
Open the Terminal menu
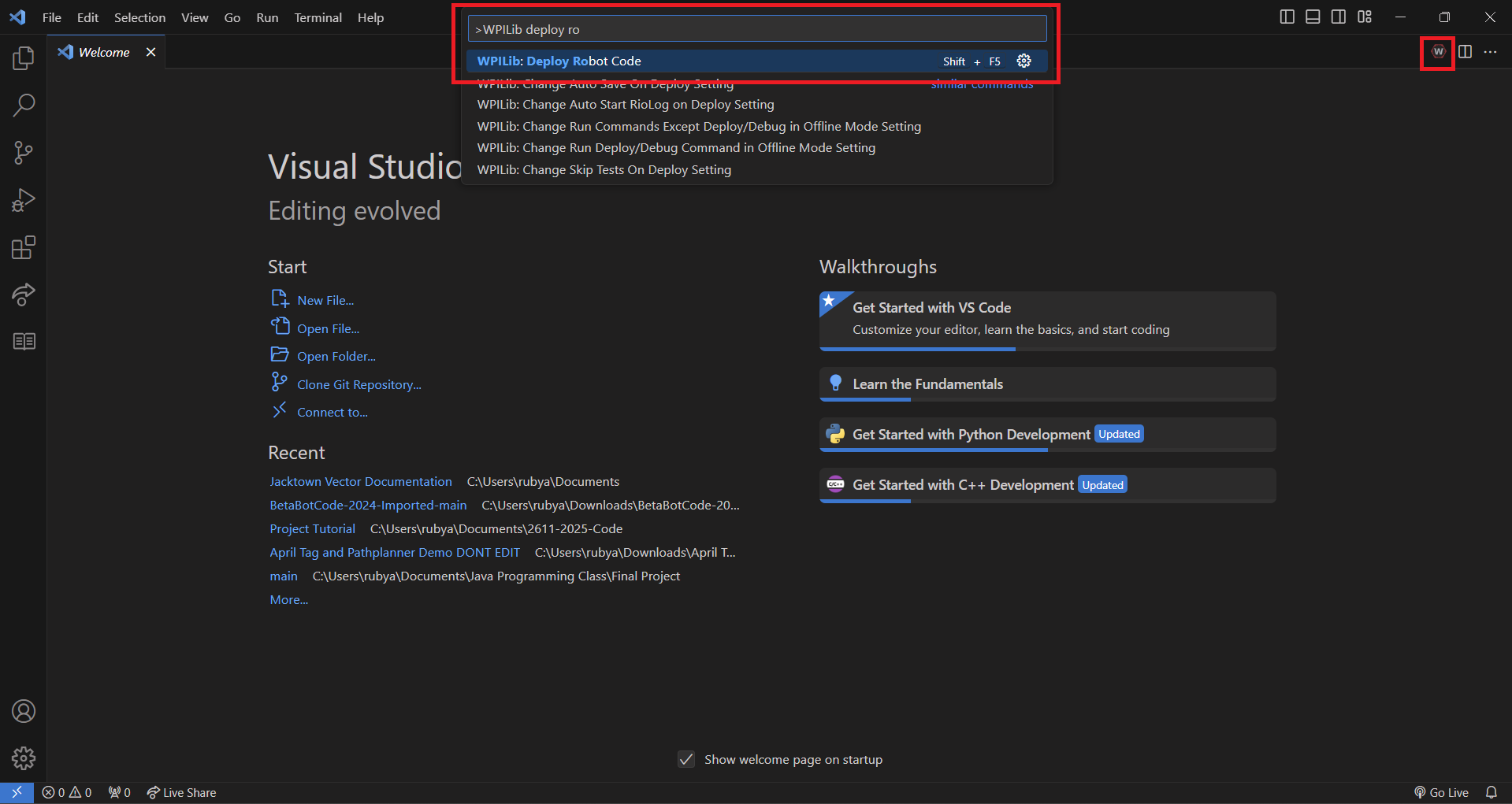[318, 17]
